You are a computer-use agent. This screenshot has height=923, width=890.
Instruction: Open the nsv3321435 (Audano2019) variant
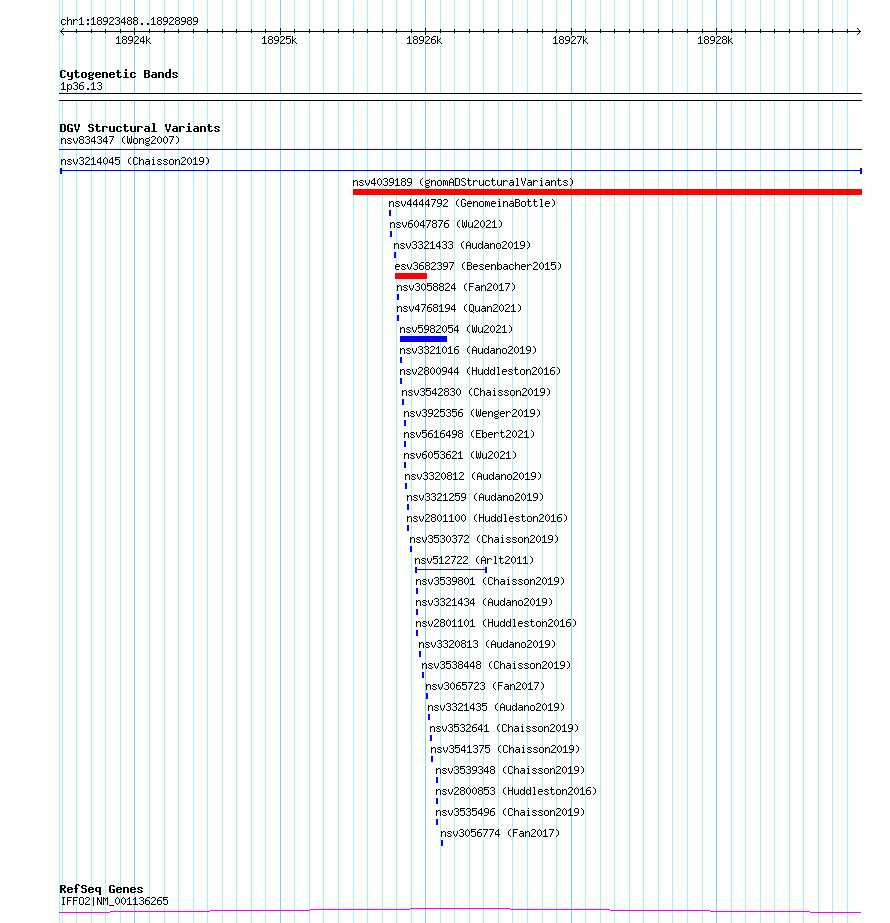(496, 707)
